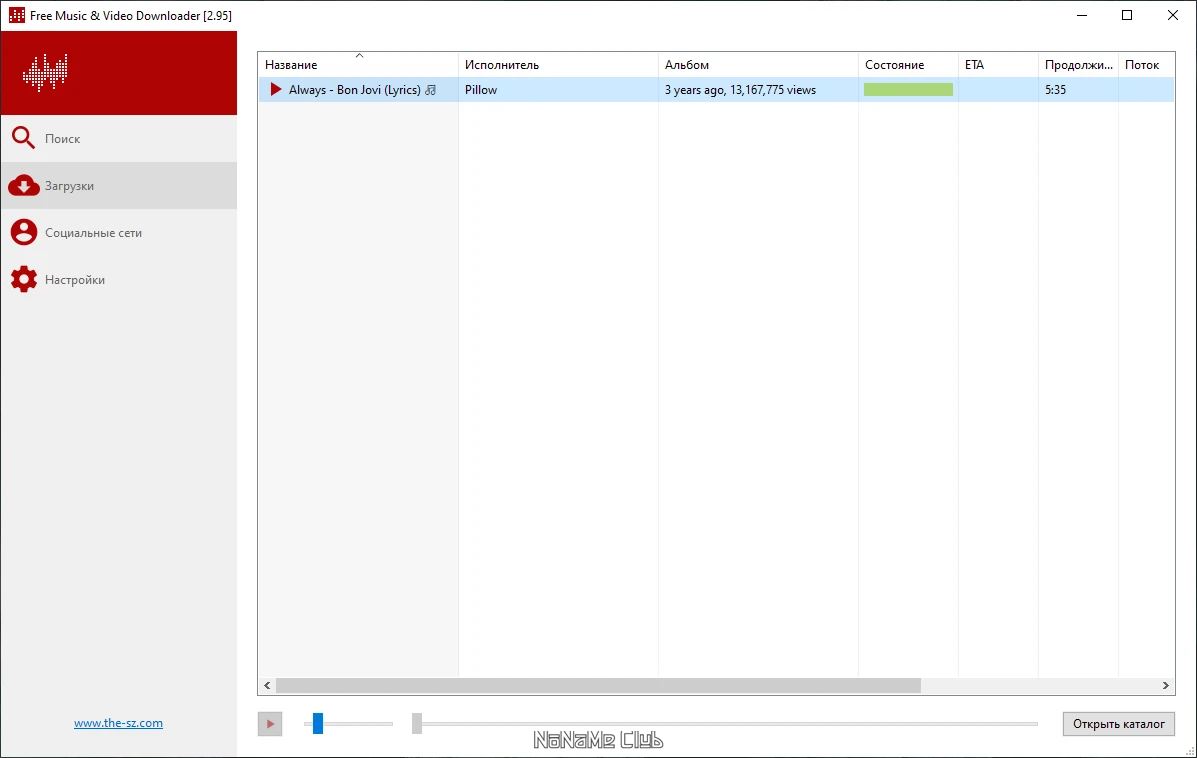
Task: Open Социальные сети section
Action: click(x=119, y=233)
